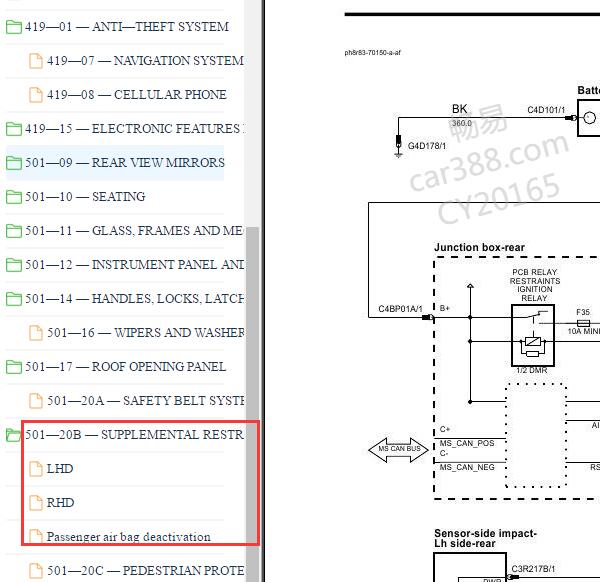Click the 501—20C PEDESTRIAN PROTECTION document icon
Viewport: 600px width, 582px height.
click(x=36, y=571)
